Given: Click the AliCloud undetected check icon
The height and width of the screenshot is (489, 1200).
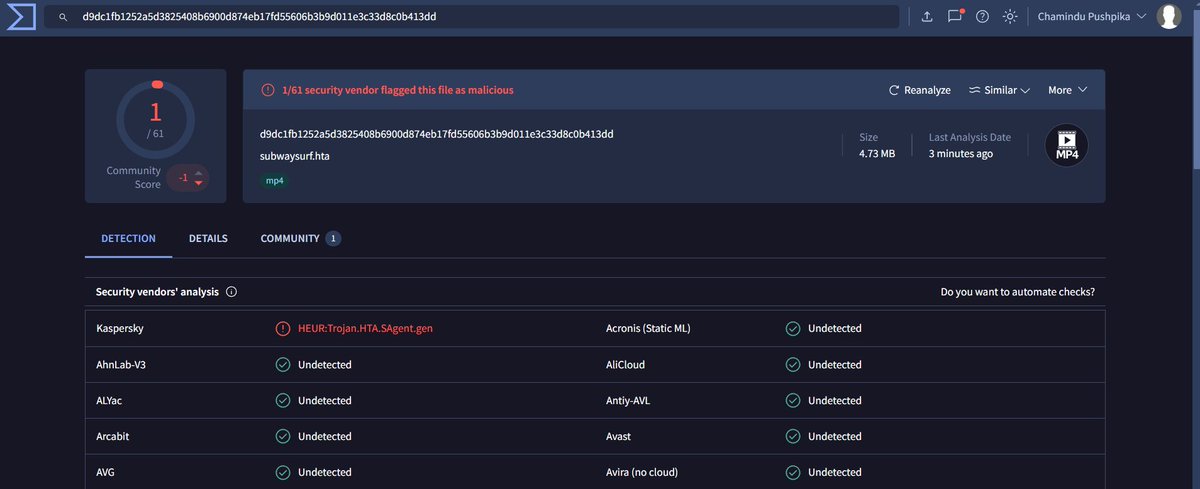Looking at the screenshot, I should click(793, 365).
